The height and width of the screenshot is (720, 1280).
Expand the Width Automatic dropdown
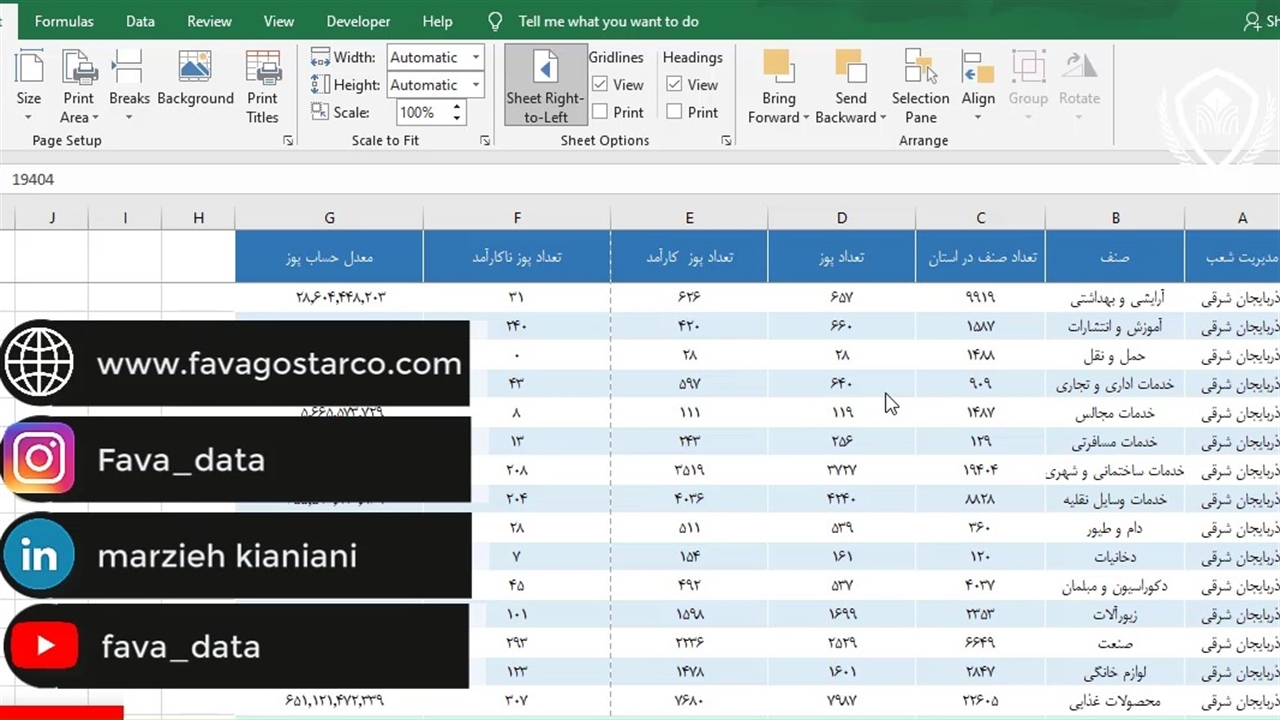tap(476, 58)
